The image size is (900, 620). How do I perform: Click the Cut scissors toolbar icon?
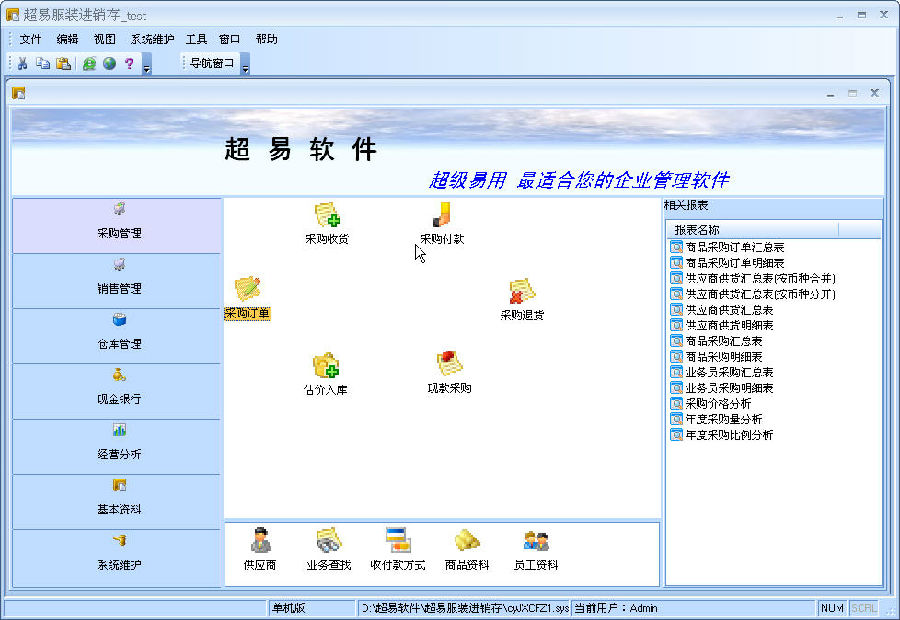tap(22, 63)
